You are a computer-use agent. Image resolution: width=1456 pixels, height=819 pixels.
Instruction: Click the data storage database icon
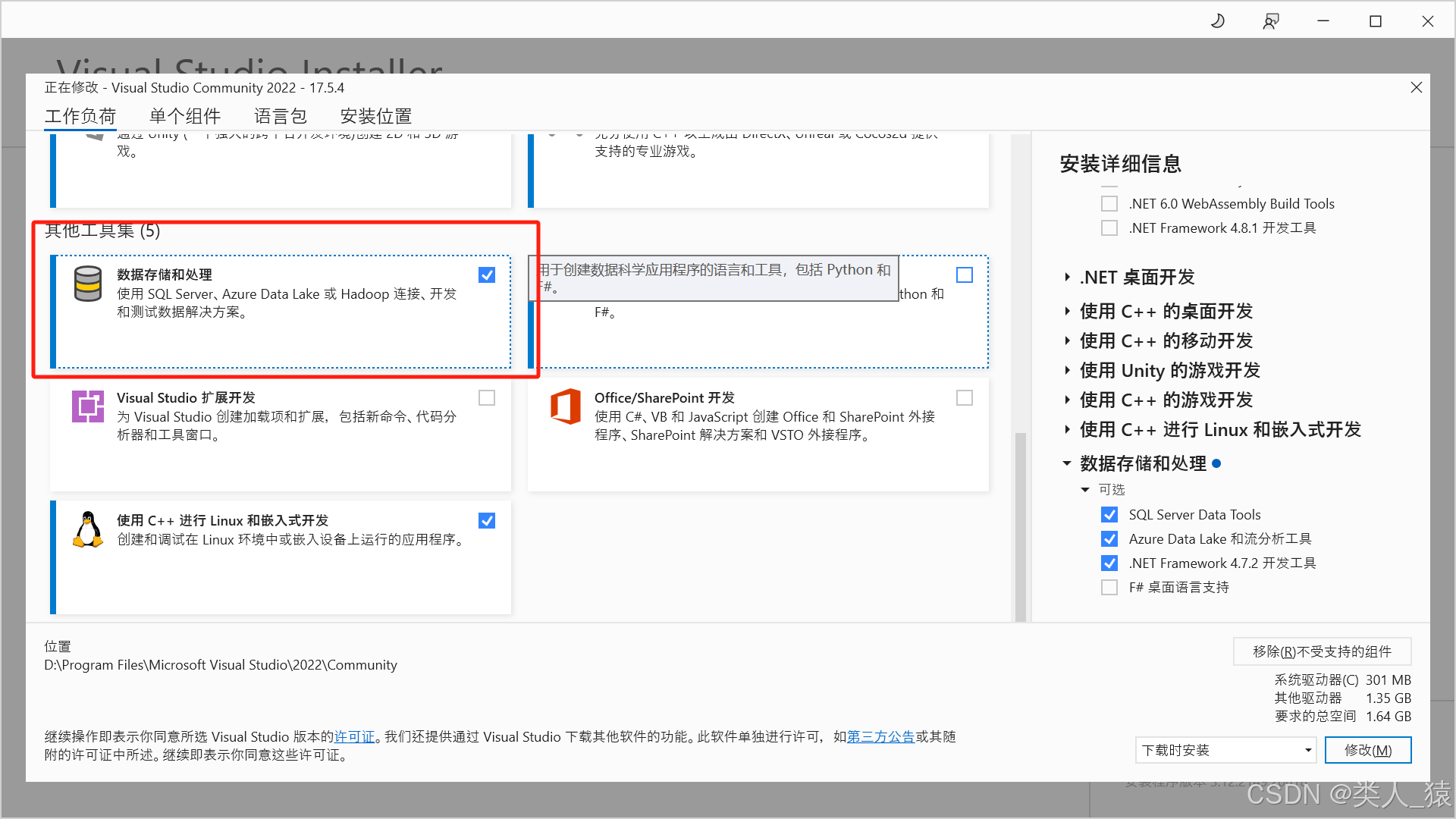pyautogui.click(x=88, y=284)
